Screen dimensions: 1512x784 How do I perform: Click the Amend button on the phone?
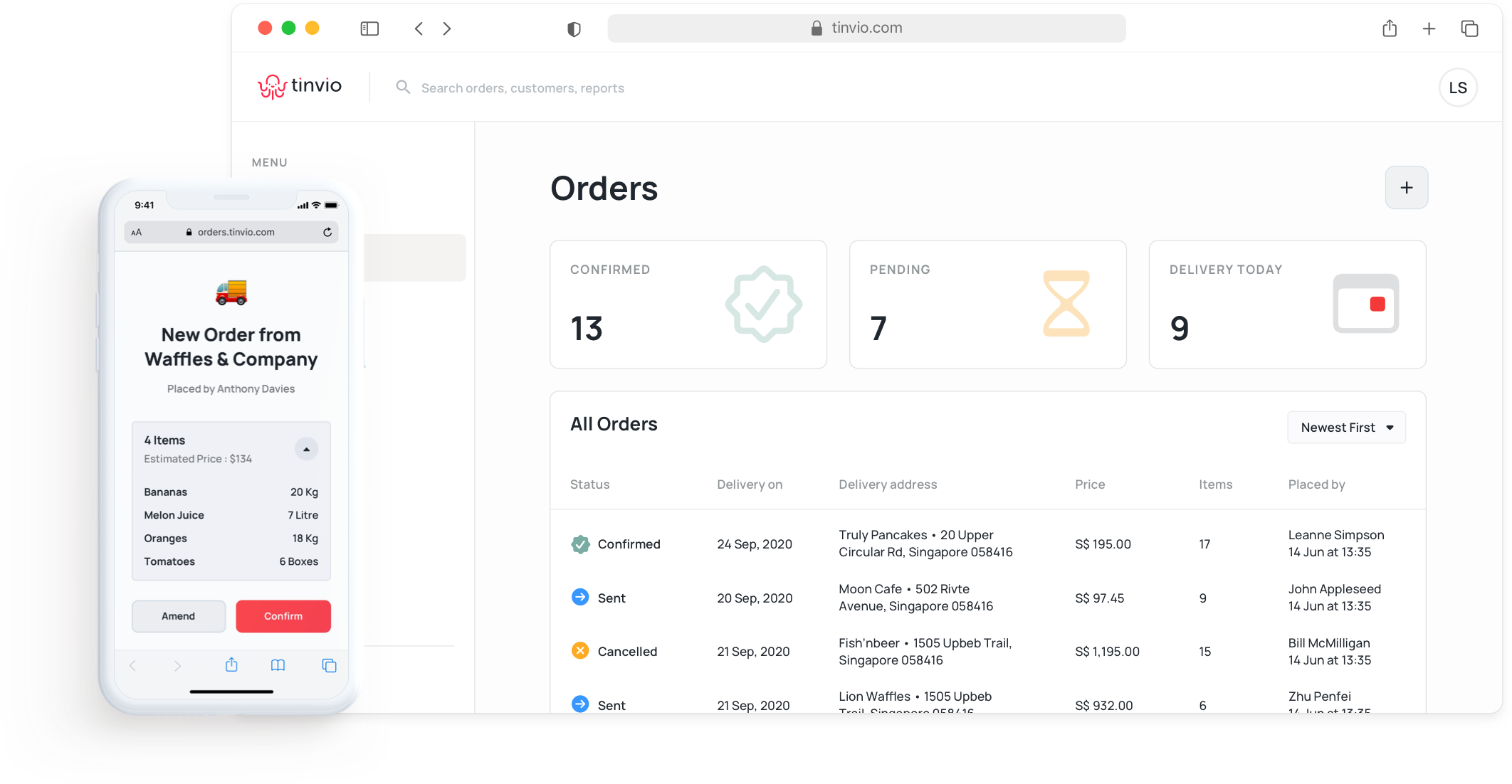179,616
